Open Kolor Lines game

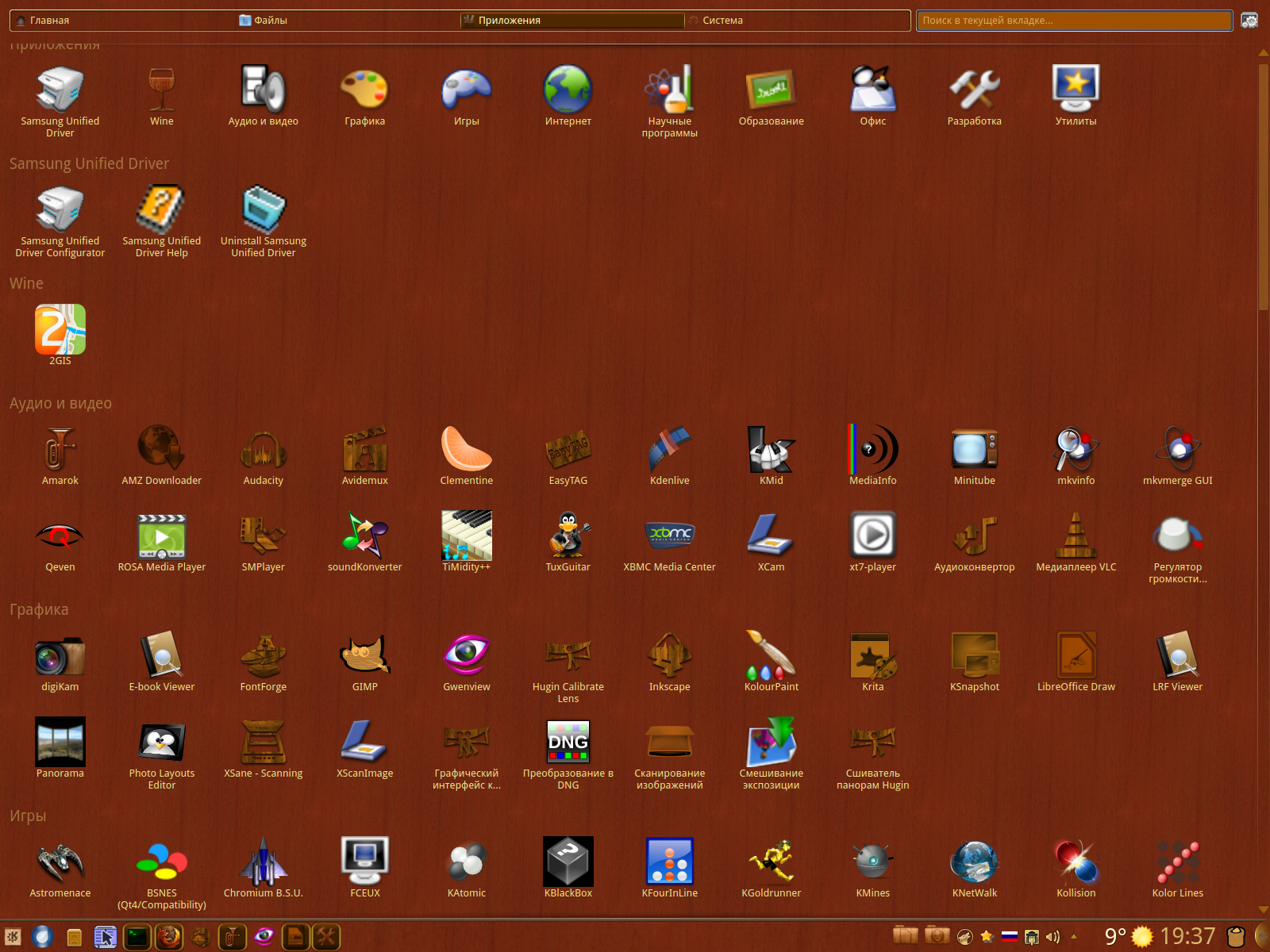pos(1178,869)
